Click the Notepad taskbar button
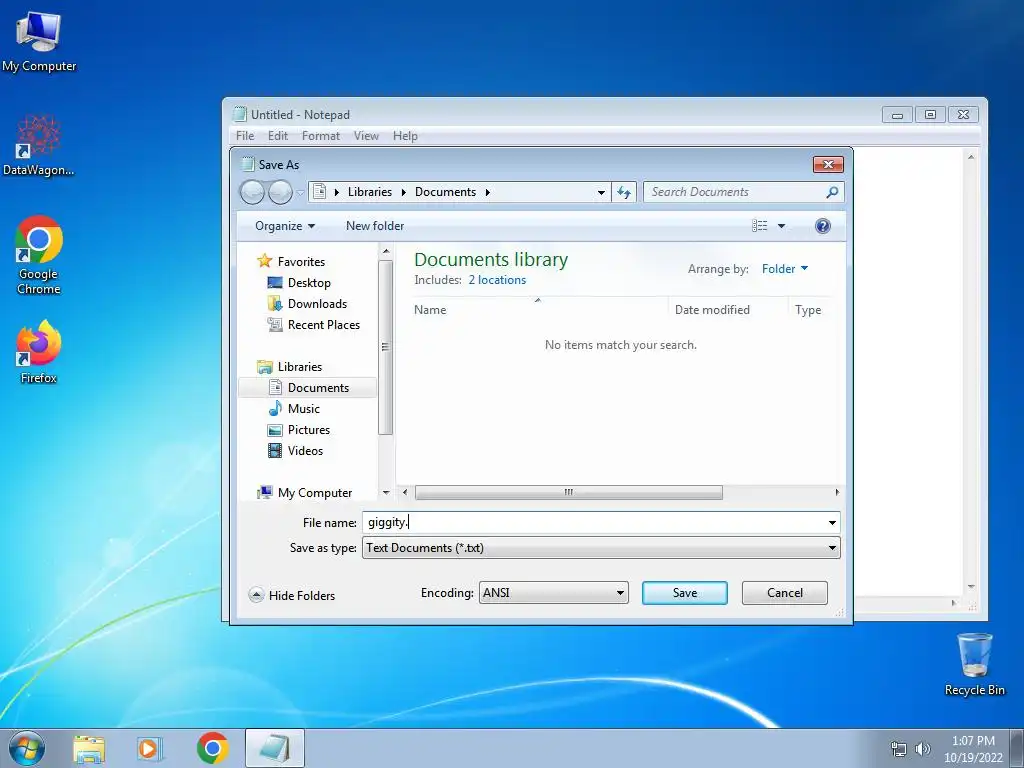Viewport: 1024px width, 768px height. [275, 748]
